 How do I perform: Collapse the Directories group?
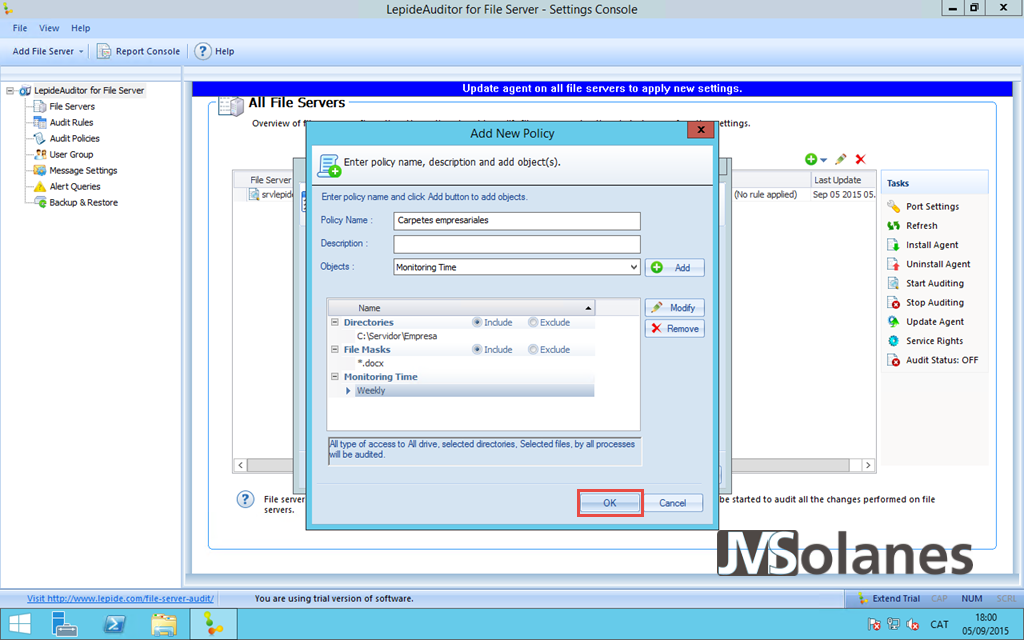(334, 322)
